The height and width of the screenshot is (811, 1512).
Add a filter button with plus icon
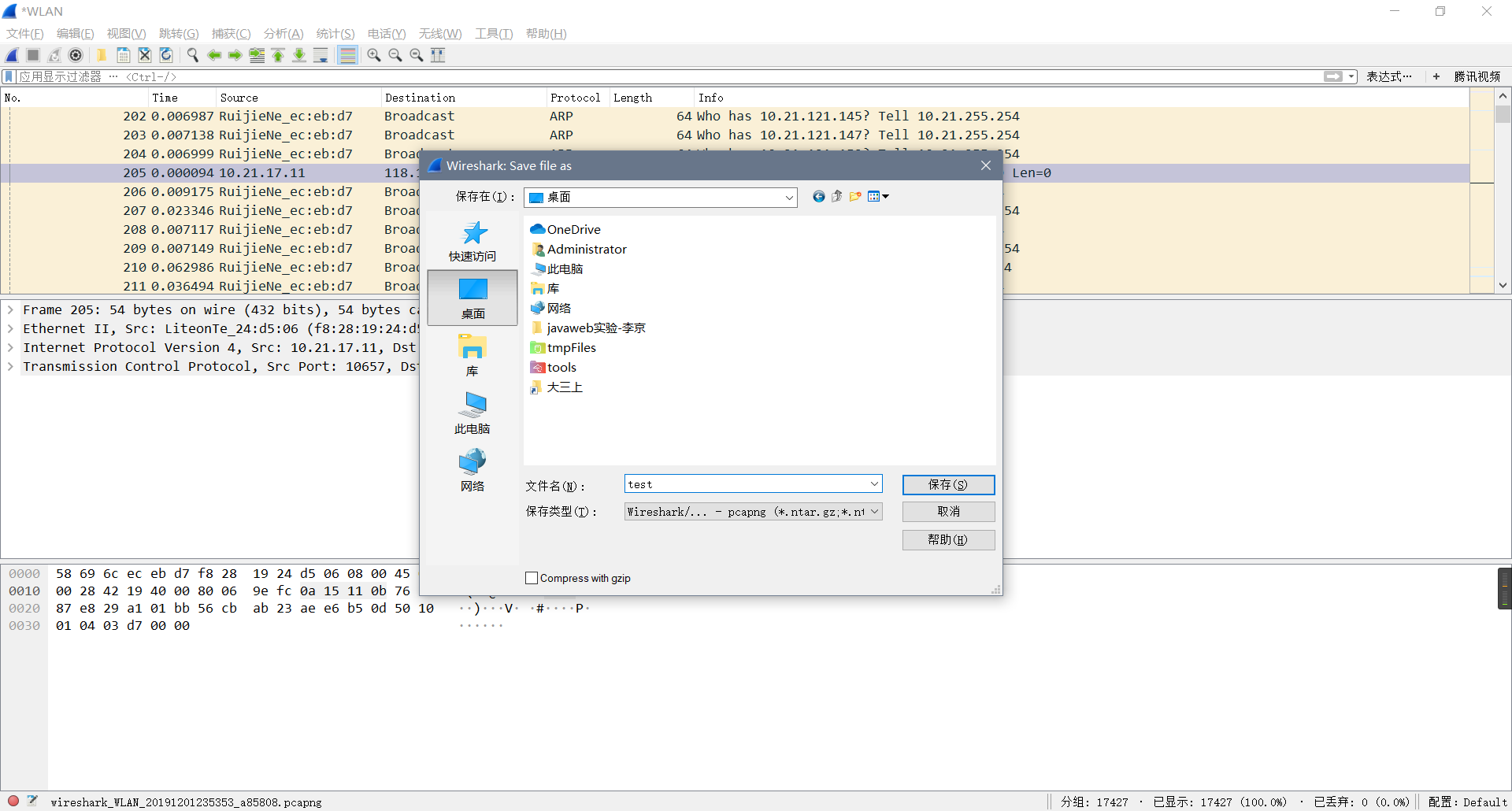(1436, 76)
